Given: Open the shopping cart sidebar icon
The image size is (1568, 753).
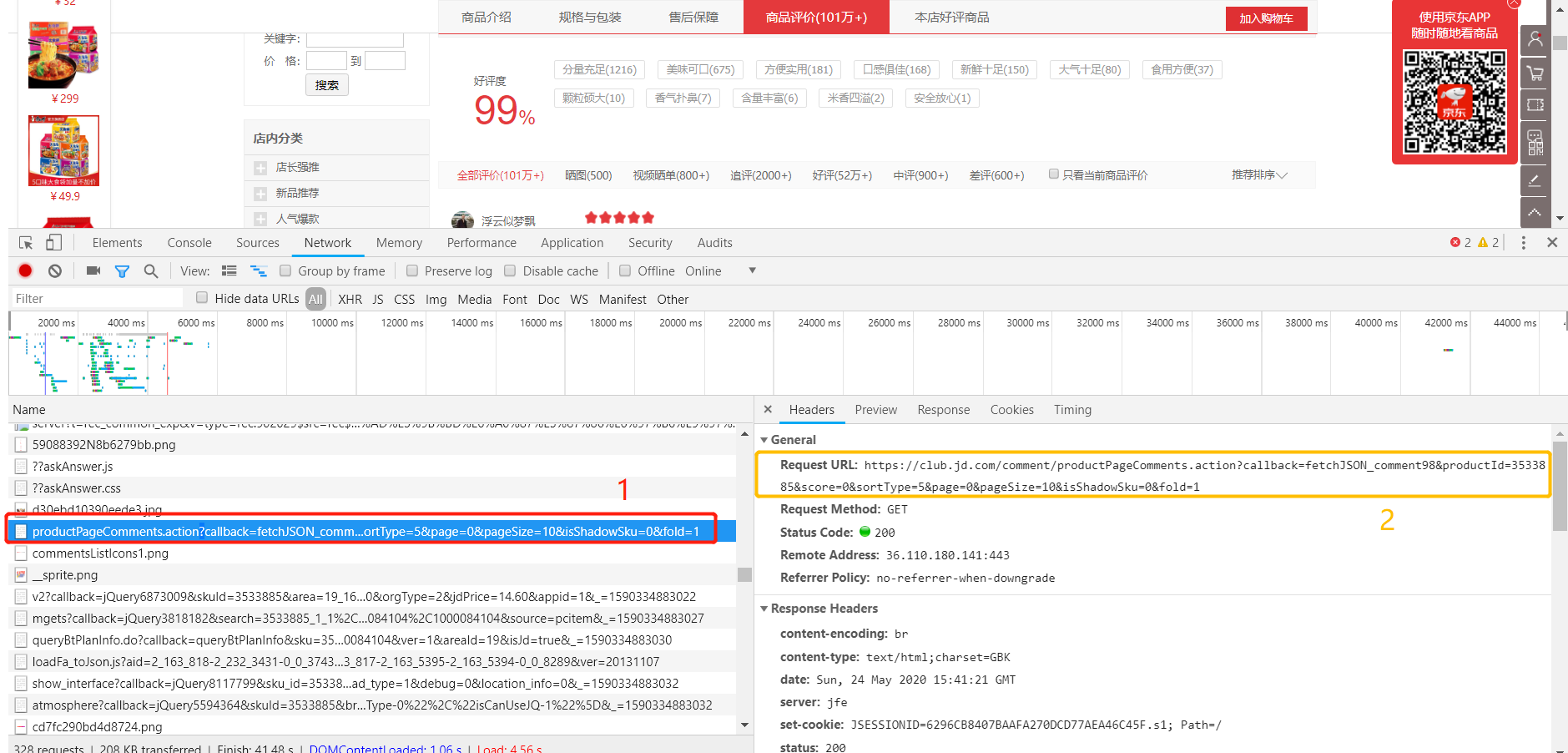Looking at the screenshot, I should tap(1535, 73).
